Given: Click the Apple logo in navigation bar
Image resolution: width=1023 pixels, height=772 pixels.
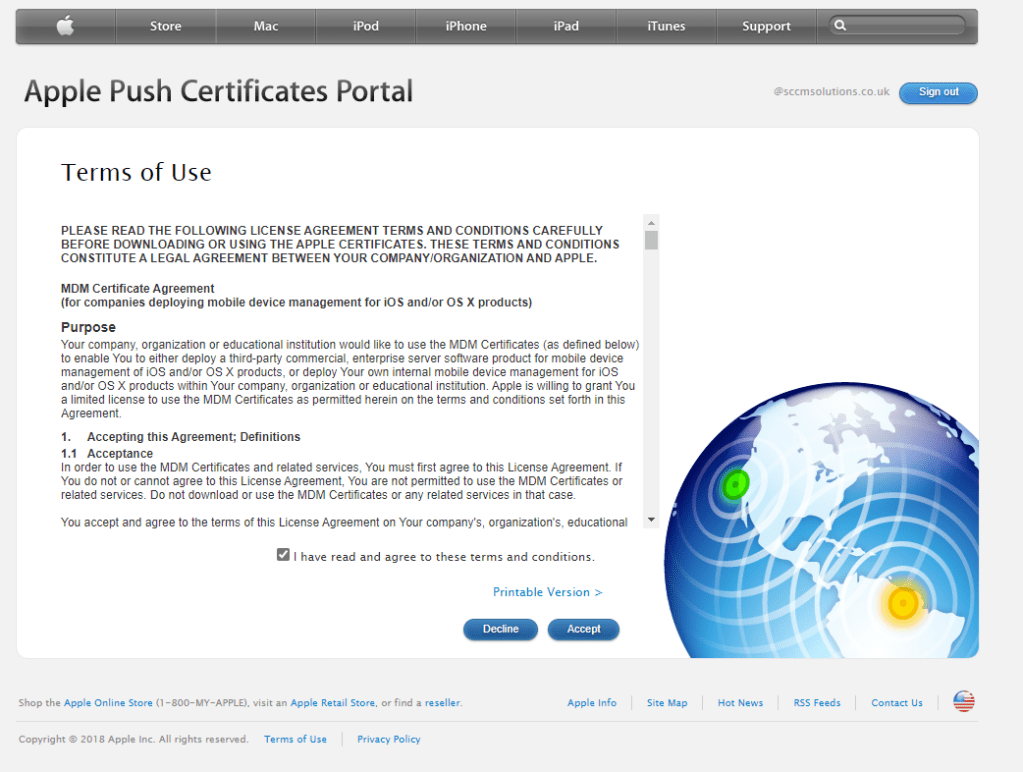Looking at the screenshot, I should 65,26.
